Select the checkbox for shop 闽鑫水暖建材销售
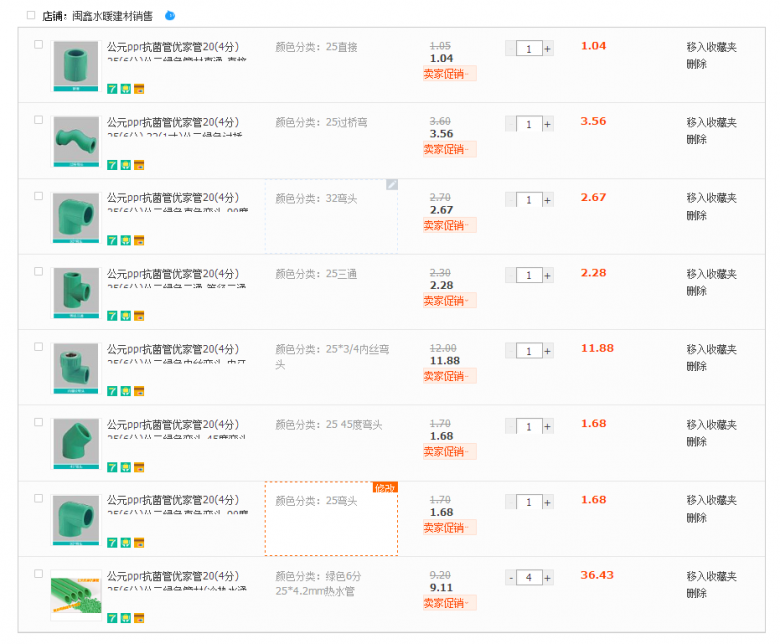 click(30, 16)
